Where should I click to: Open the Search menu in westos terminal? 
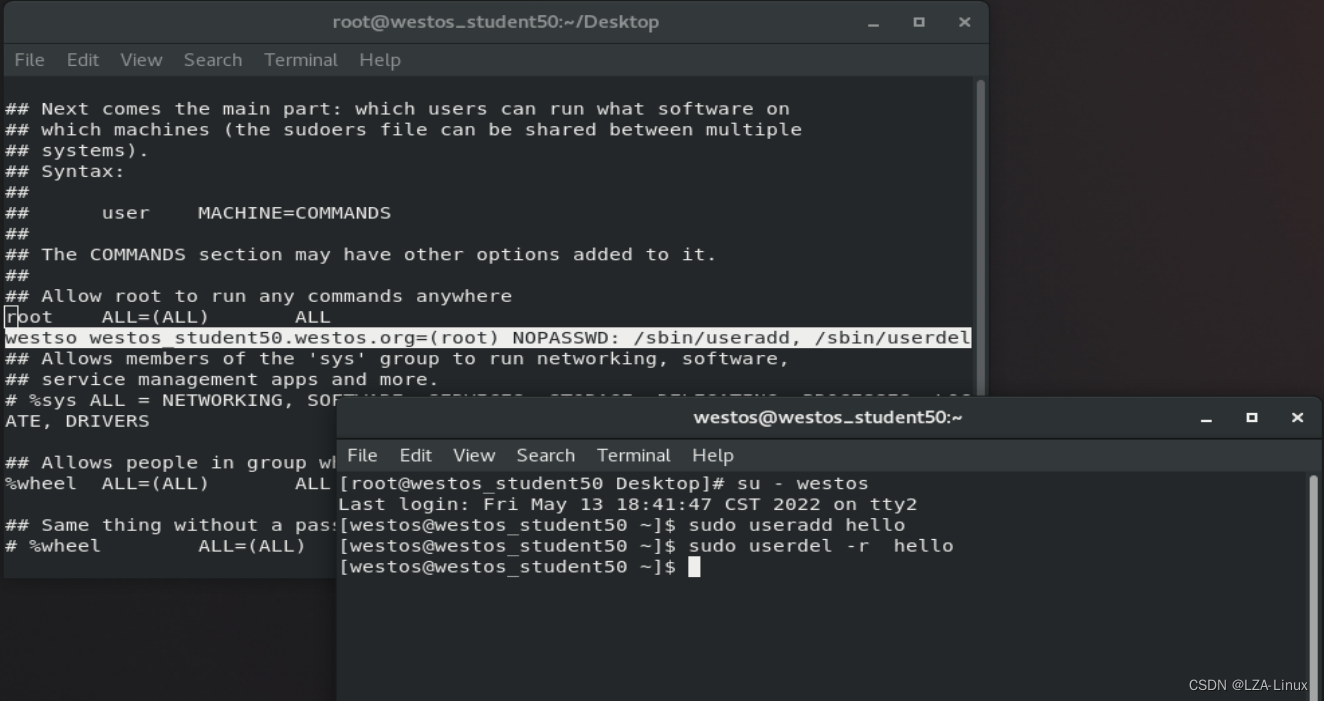pos(545,455)
